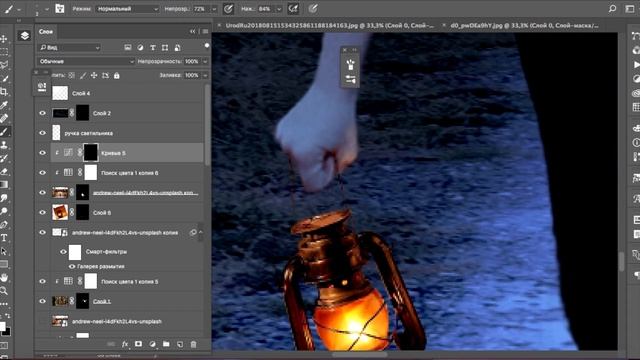Screen dimensions: 640x360
Task: Filter layers by shape type
Action: pyautogui.click(x=165, y=48)
